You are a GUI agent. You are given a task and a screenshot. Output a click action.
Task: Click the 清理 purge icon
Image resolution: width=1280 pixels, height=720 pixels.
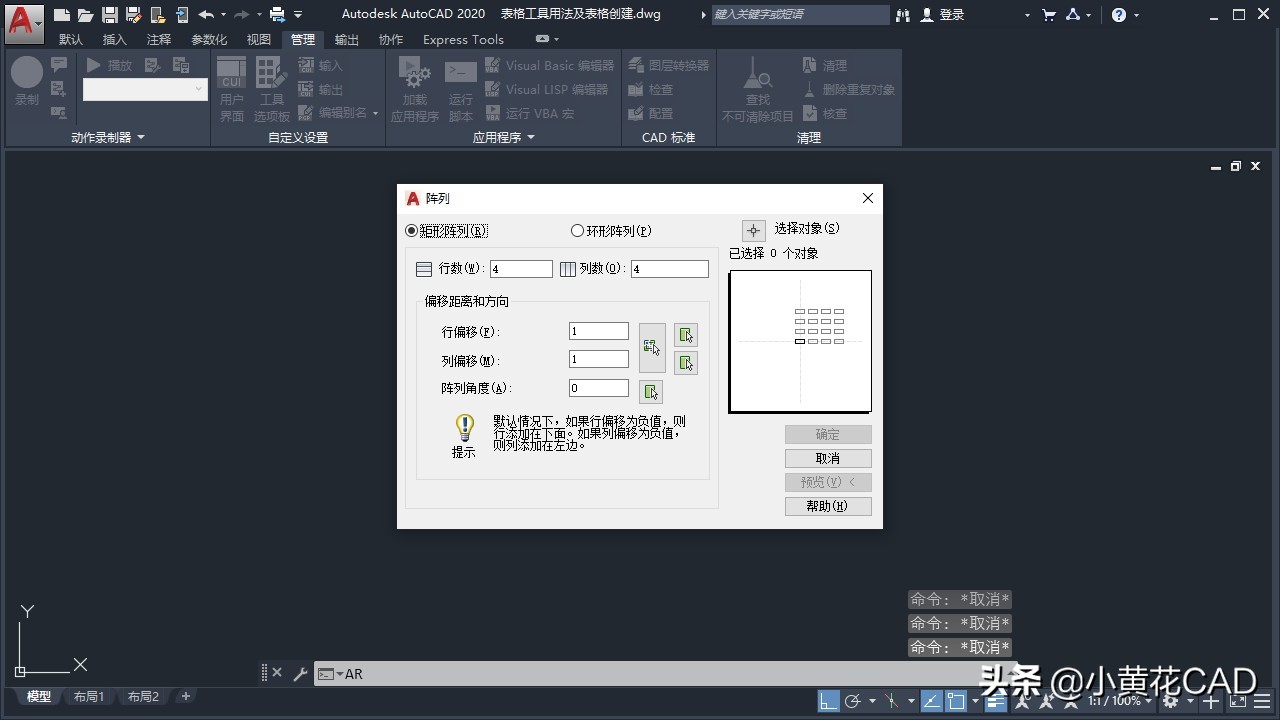tap(810, 64)
